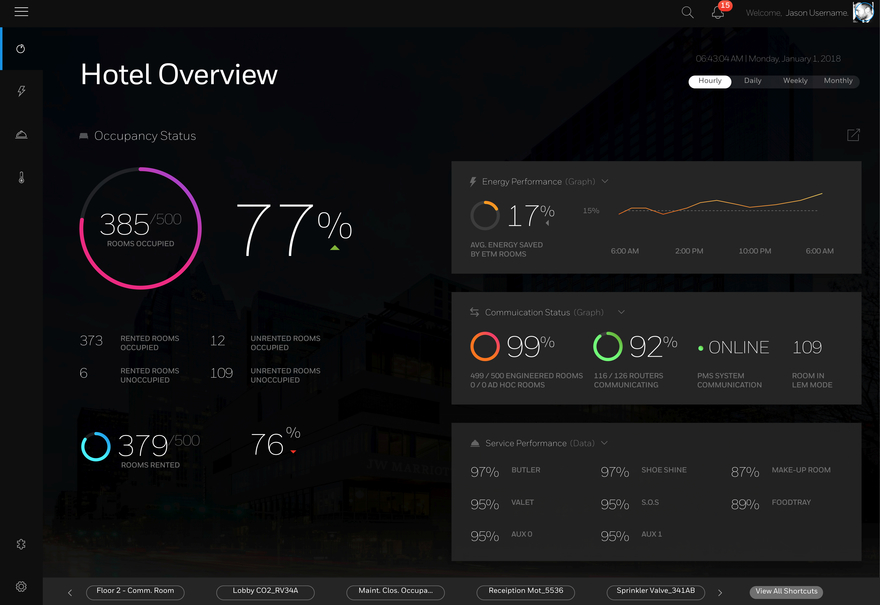
Task: Click the search magnifier icon
Action: (687, 12)
